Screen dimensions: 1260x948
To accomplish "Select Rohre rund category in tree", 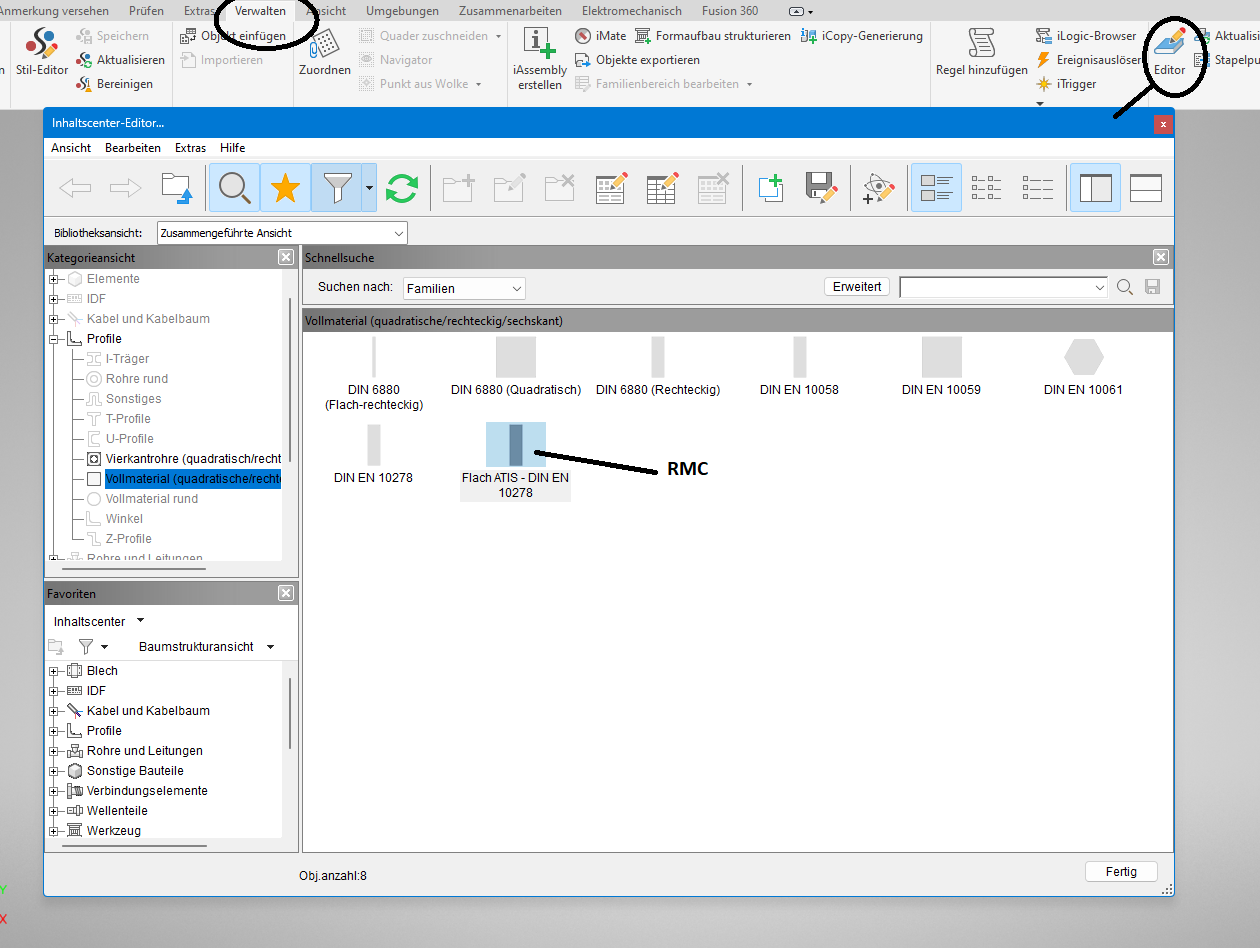I will coord(137,379).
